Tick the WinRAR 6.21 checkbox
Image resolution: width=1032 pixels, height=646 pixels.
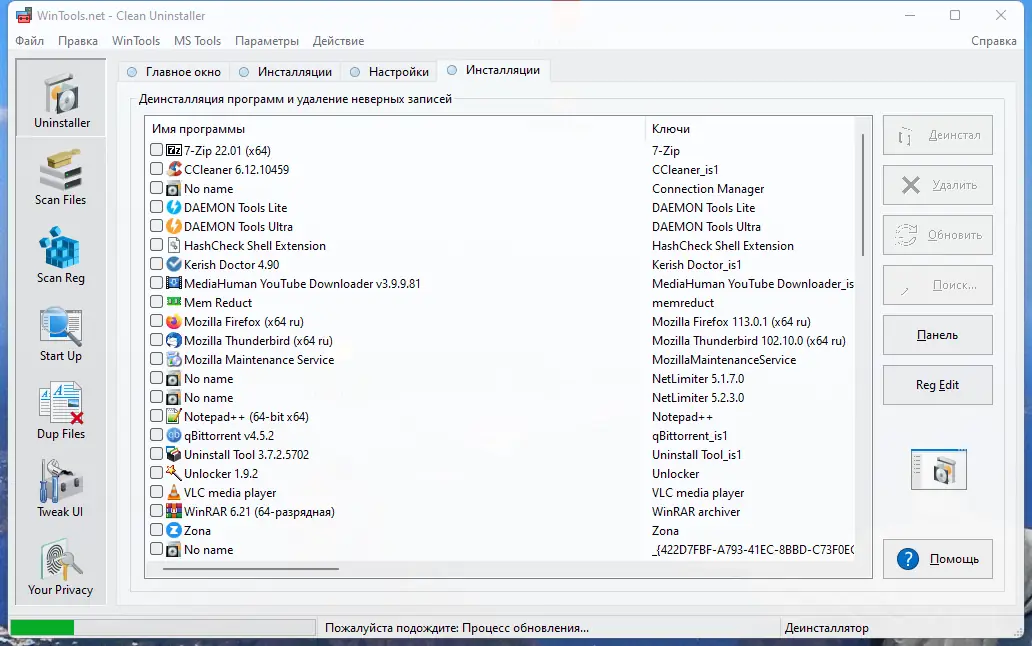(156, 510)
